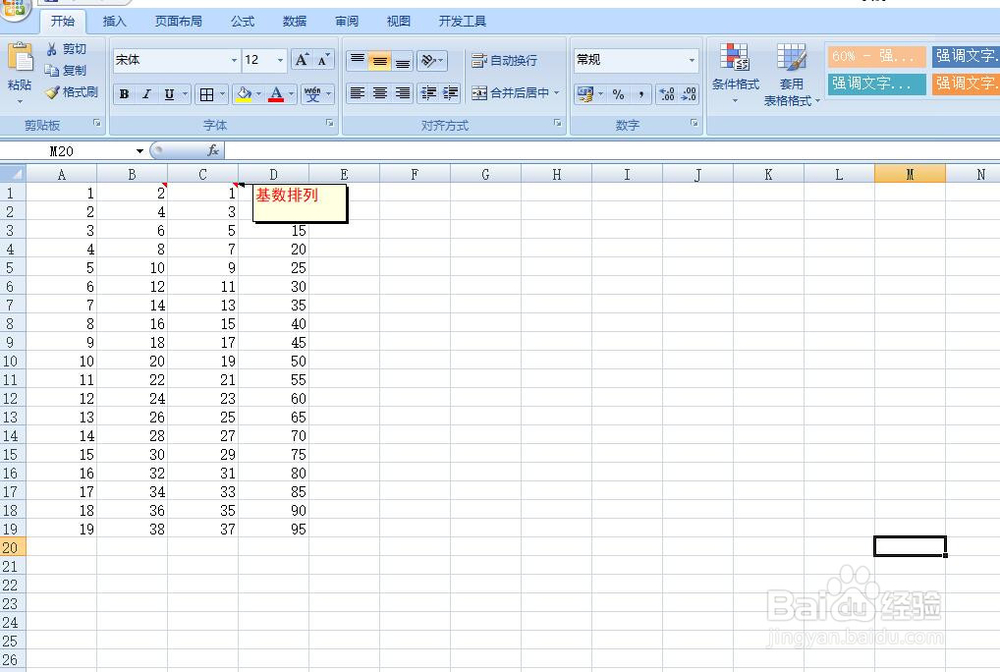Click the Paste clipboard icon
1000x672 pixels.
pyautogui.click(x=20, y=59)
